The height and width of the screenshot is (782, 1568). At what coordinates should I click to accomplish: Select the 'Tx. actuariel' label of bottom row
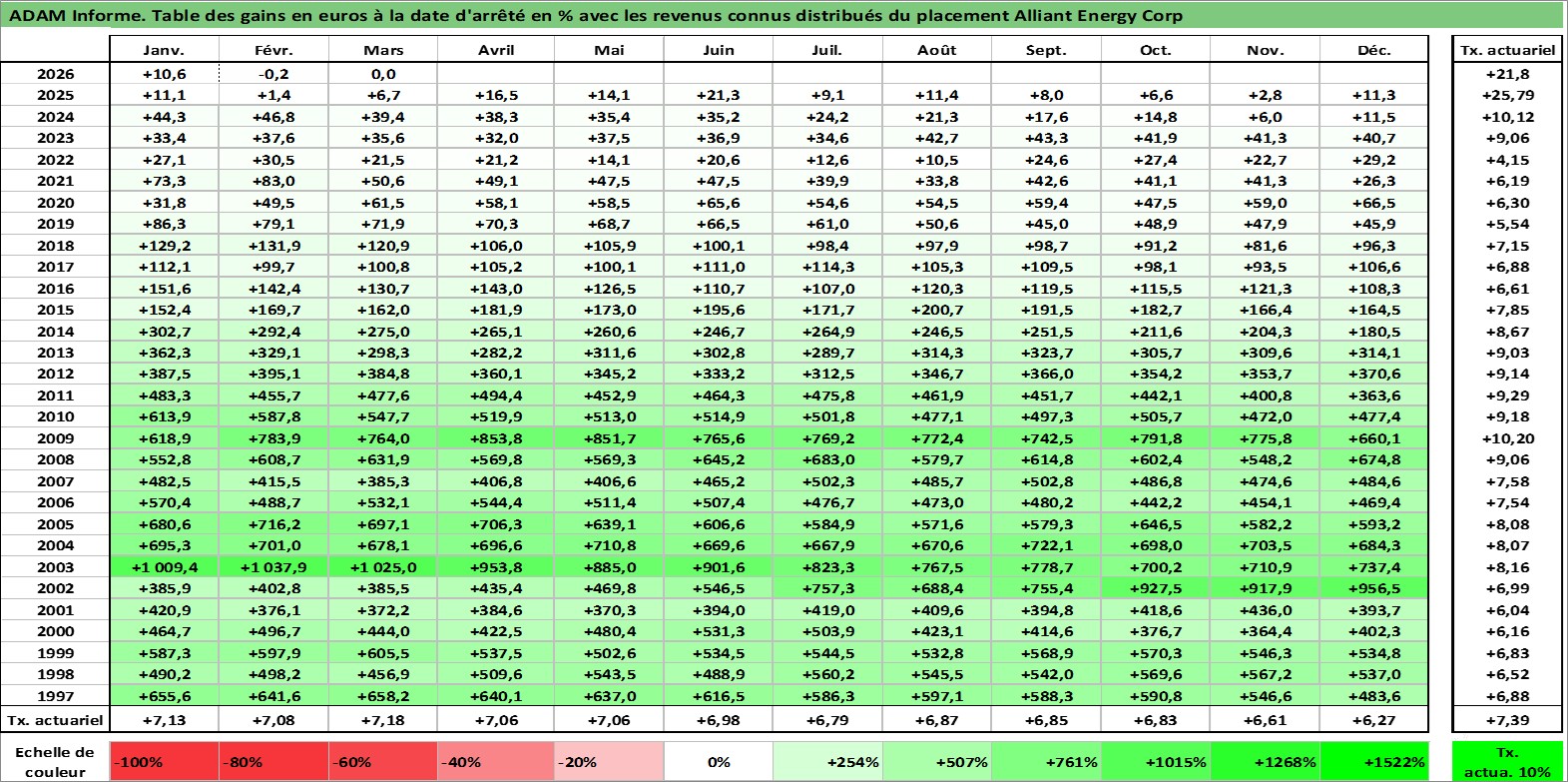pyautogui.click(x=55, y=719)
